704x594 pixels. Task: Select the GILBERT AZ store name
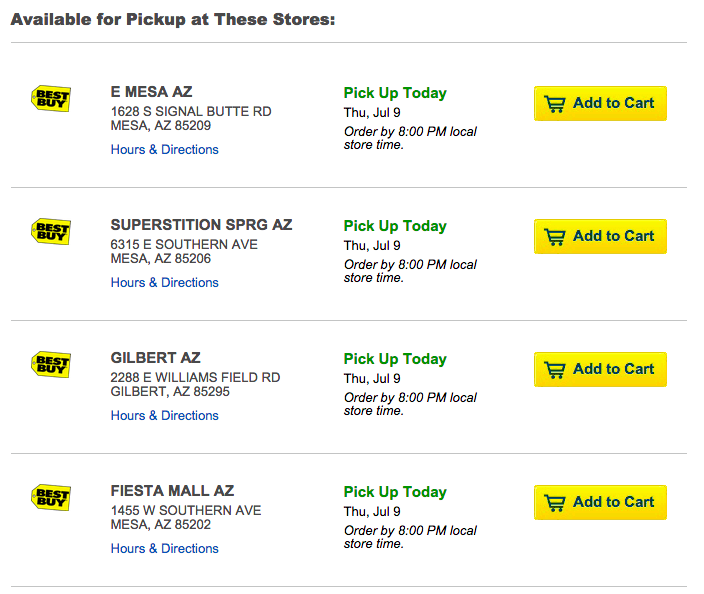(x=155, y=357)
